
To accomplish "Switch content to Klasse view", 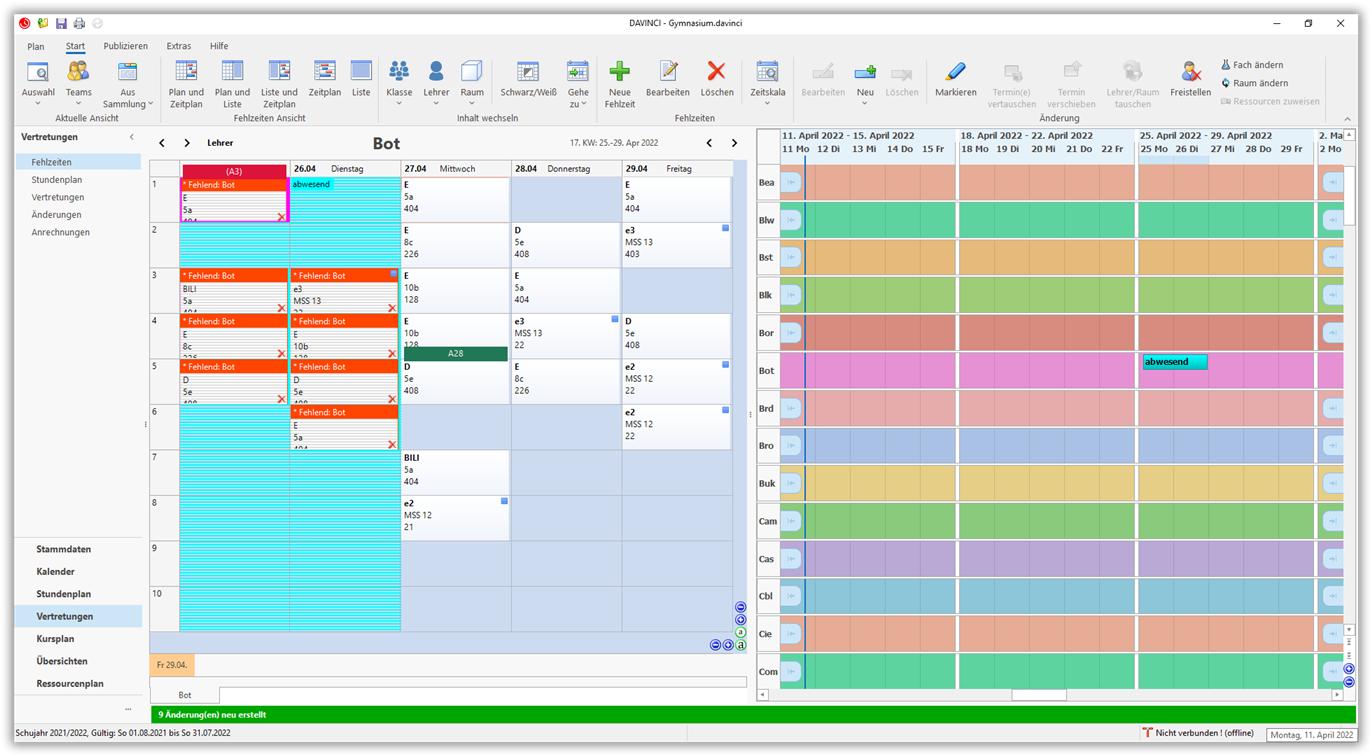I will click(399, 82).
